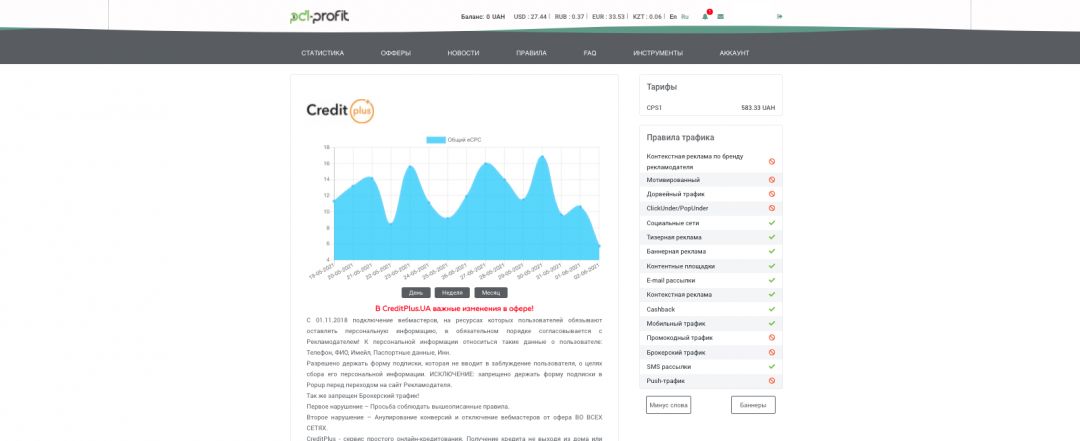Screen dimensions: 1080x441
Task: Click allowed checkmark for Мобильный трафик
Action: click(x=771, y=323)
